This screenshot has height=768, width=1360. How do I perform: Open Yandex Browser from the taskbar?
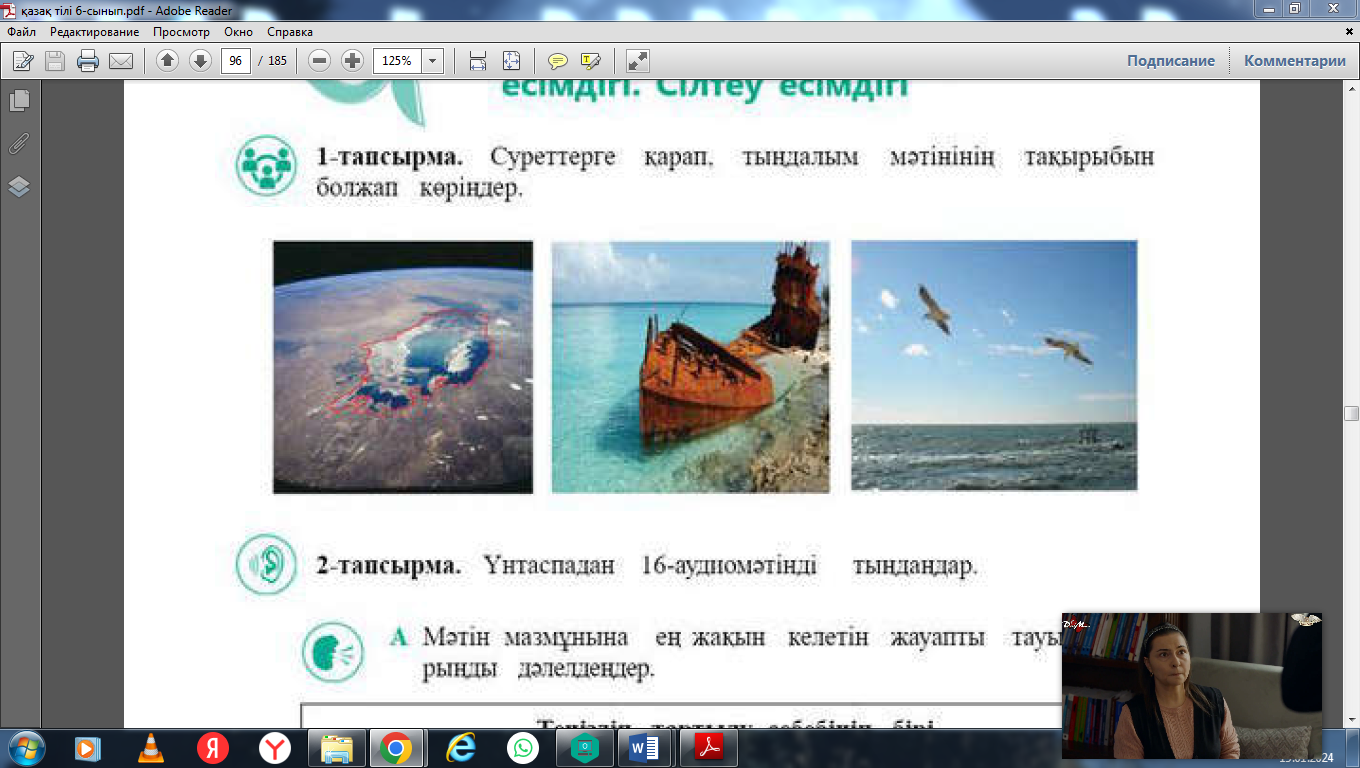(274, 748)
